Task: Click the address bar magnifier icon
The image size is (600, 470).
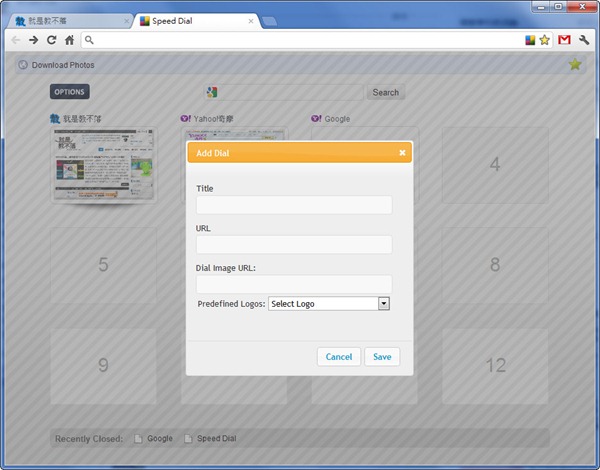Action: [x=89, y=40]
